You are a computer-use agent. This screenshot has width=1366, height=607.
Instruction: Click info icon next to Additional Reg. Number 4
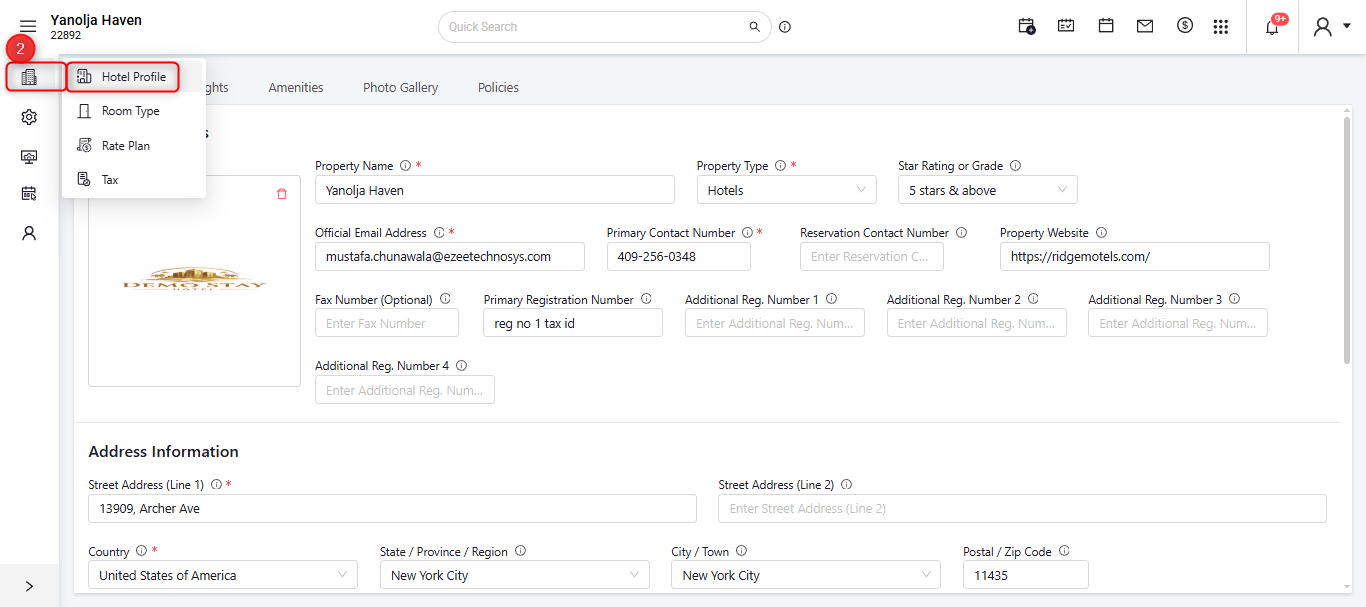click(x=461, y=366)
